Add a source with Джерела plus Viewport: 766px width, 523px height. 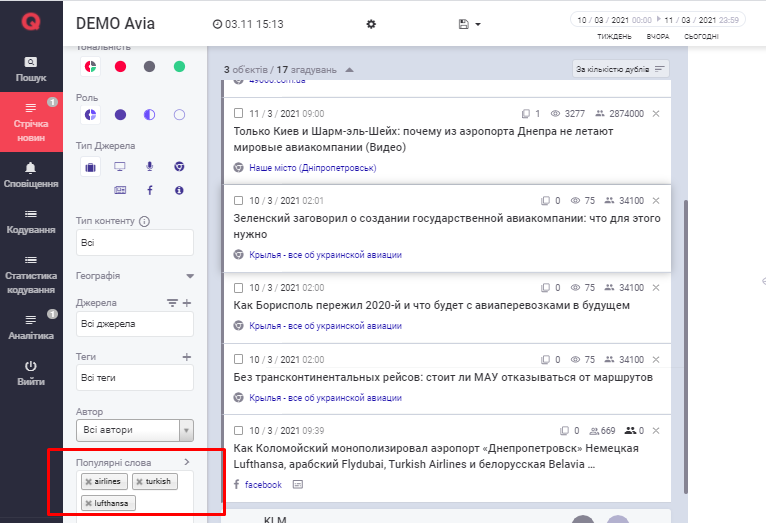(187, 303)
